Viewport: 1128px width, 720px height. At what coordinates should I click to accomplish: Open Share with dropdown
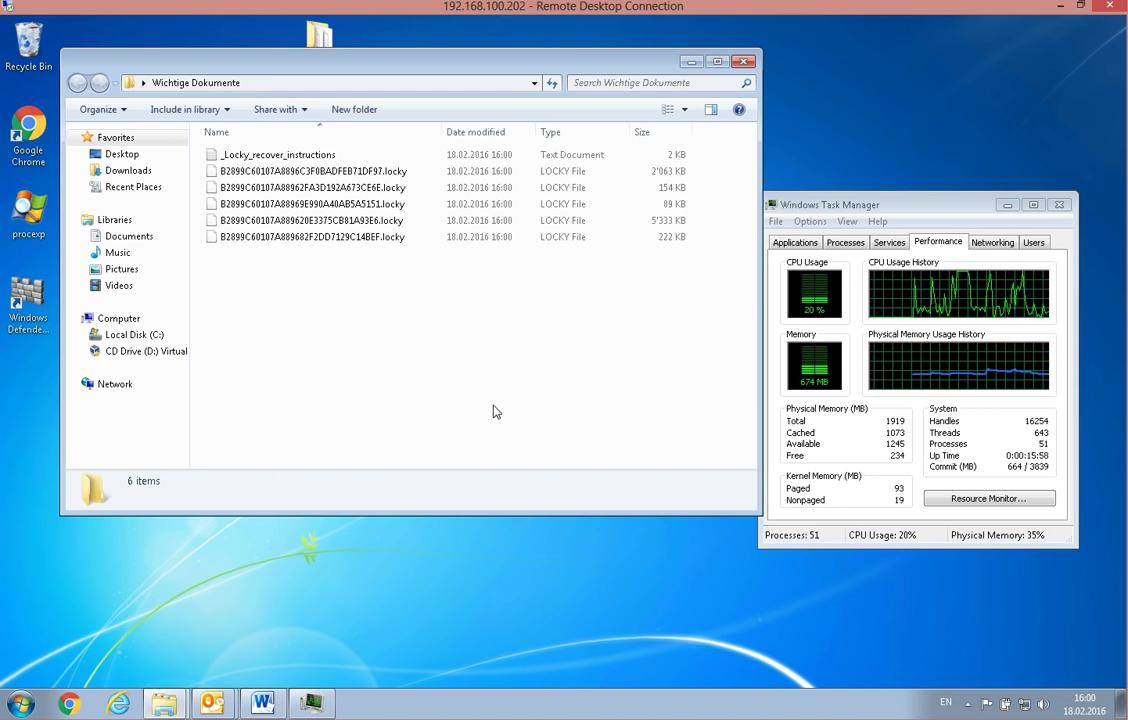[x=281, y=109]
